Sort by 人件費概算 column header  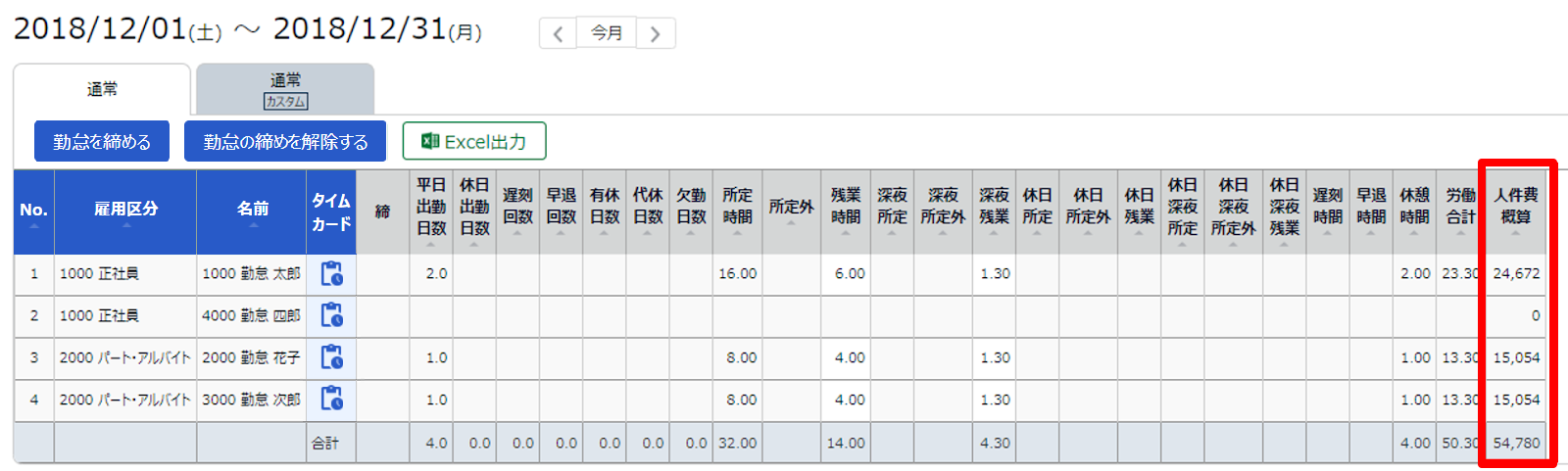pyautogui.click(x=1516, y=212)
